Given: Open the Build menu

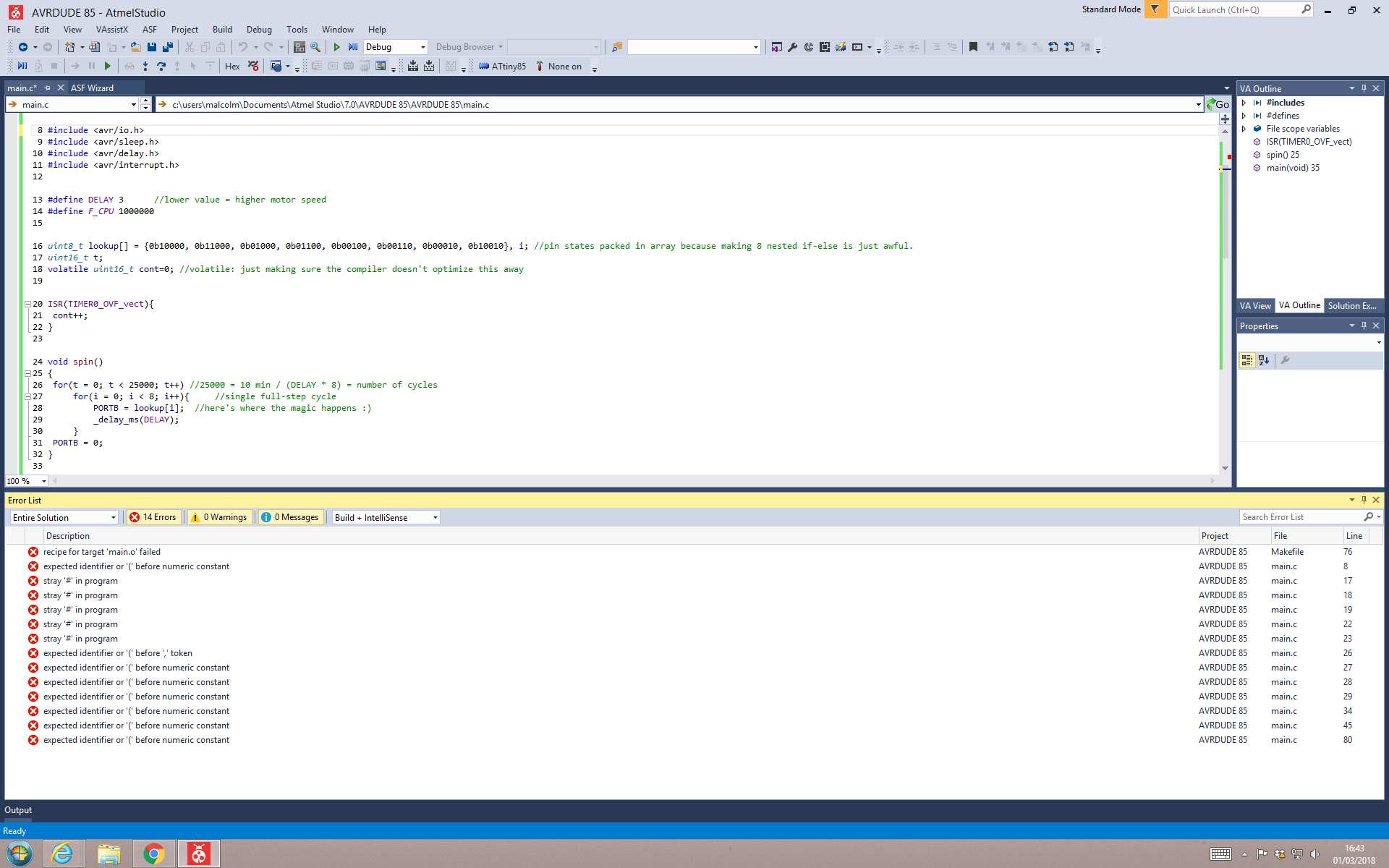Looking at the screenshot, I should pyautogui.click(x=222, y=30).
